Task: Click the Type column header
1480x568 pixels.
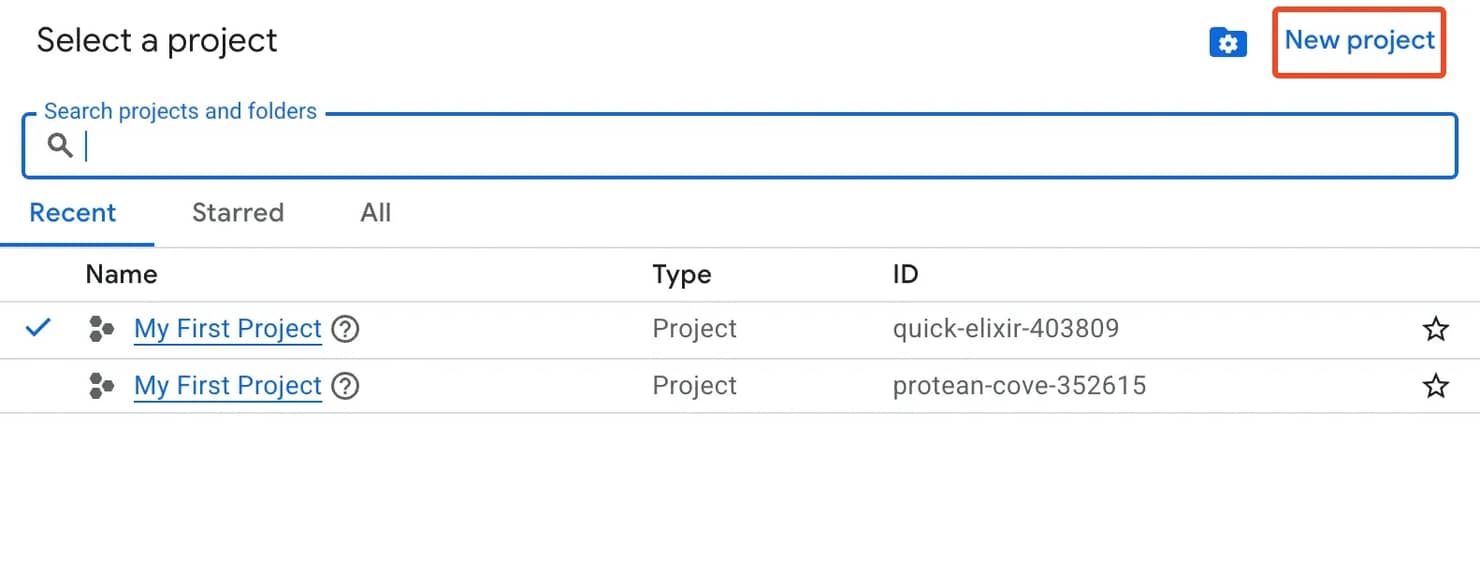Action: tap(682, 275)
